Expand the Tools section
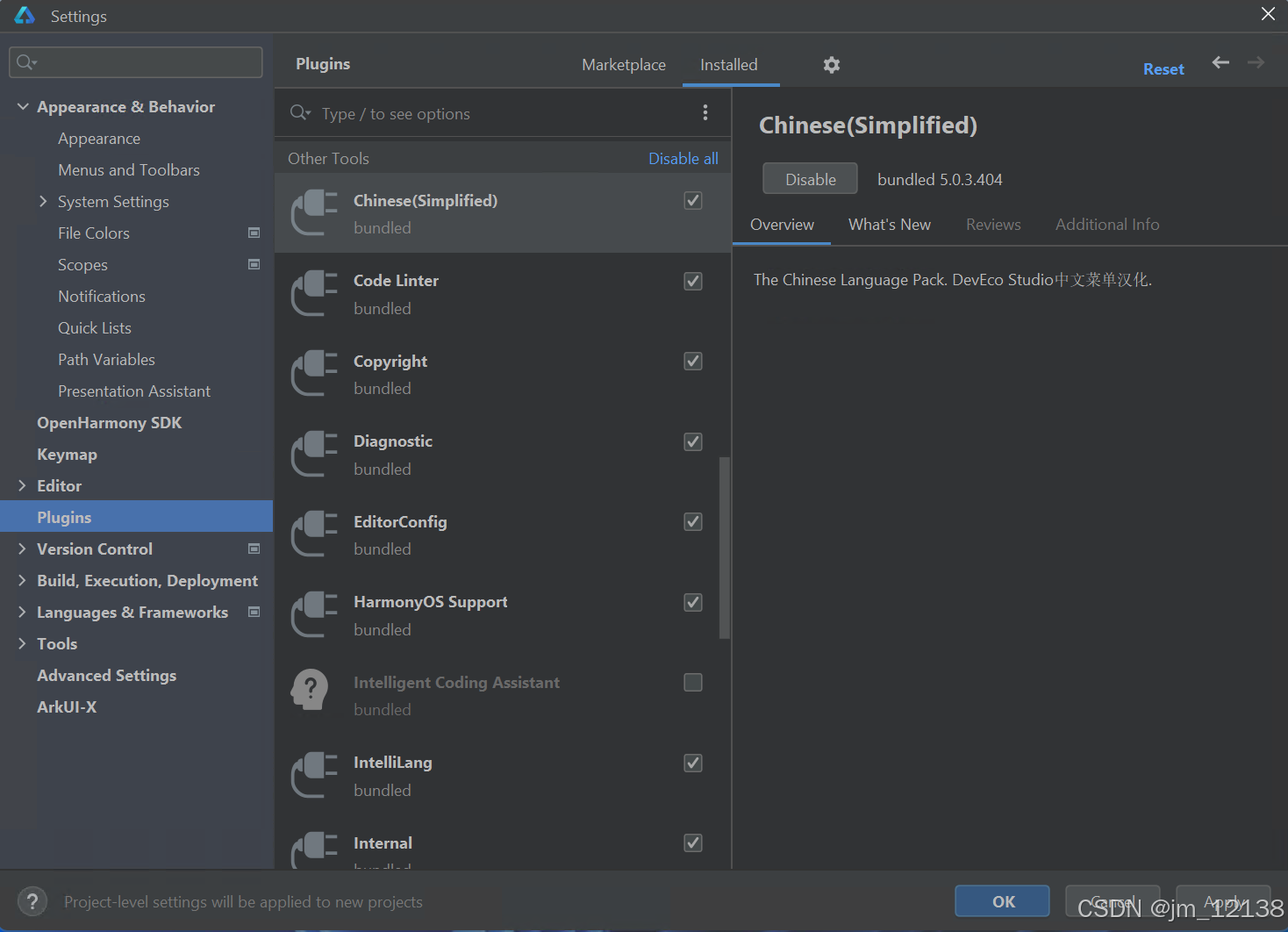Viewport: 1288px width, 932px height. (22, 643)
